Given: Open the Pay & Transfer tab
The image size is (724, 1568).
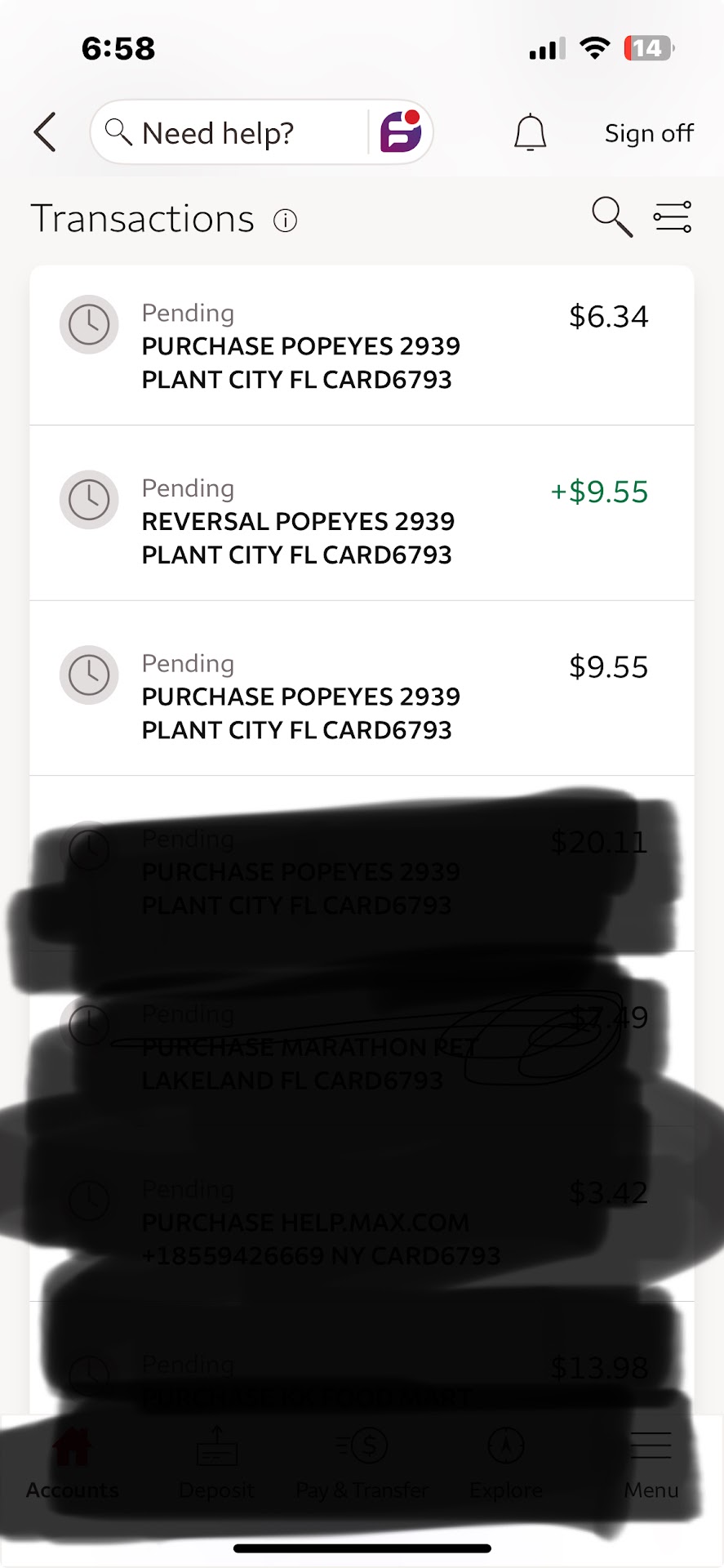Looking at the screenshot, I should [362, 1466].
